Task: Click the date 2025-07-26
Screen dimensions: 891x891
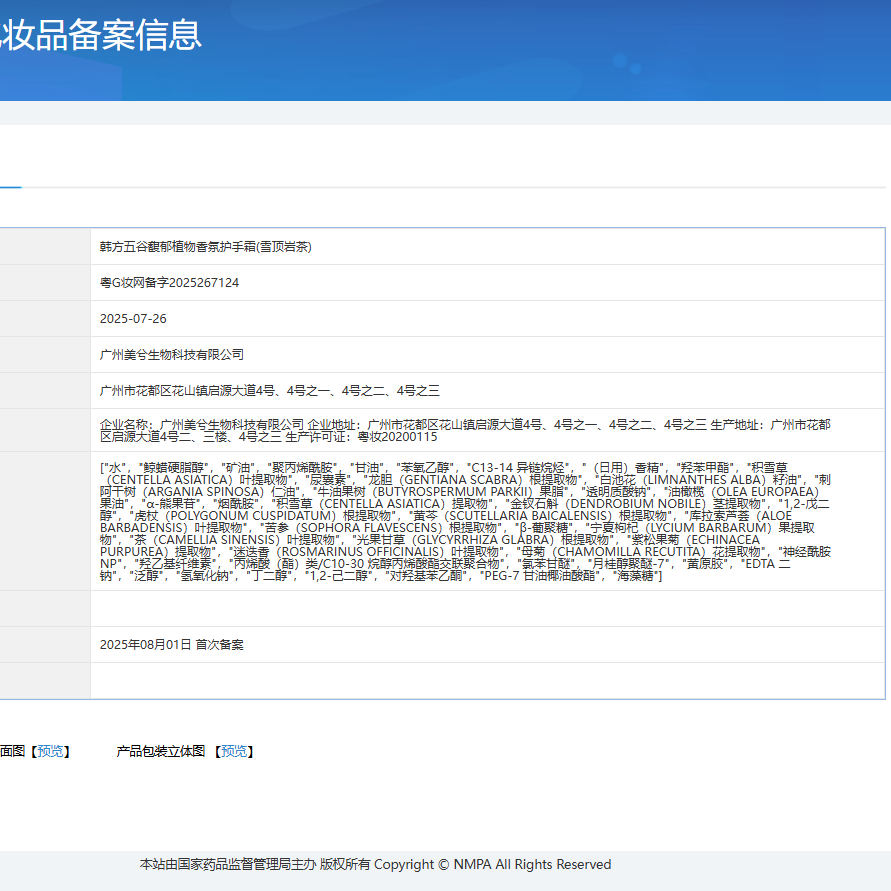Action: (133, 319)
